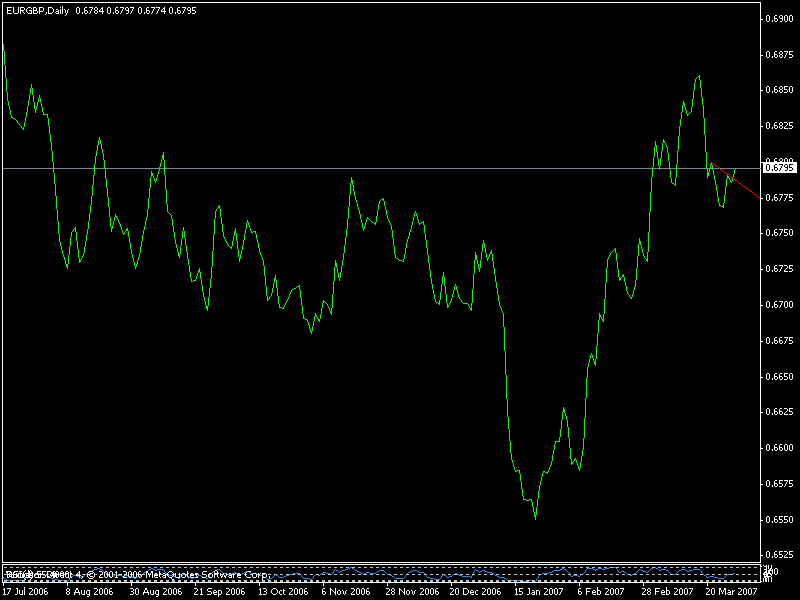Click the MetaQuotes Software Corp copyright text
800x600 pixels.
tap(180, 575)
